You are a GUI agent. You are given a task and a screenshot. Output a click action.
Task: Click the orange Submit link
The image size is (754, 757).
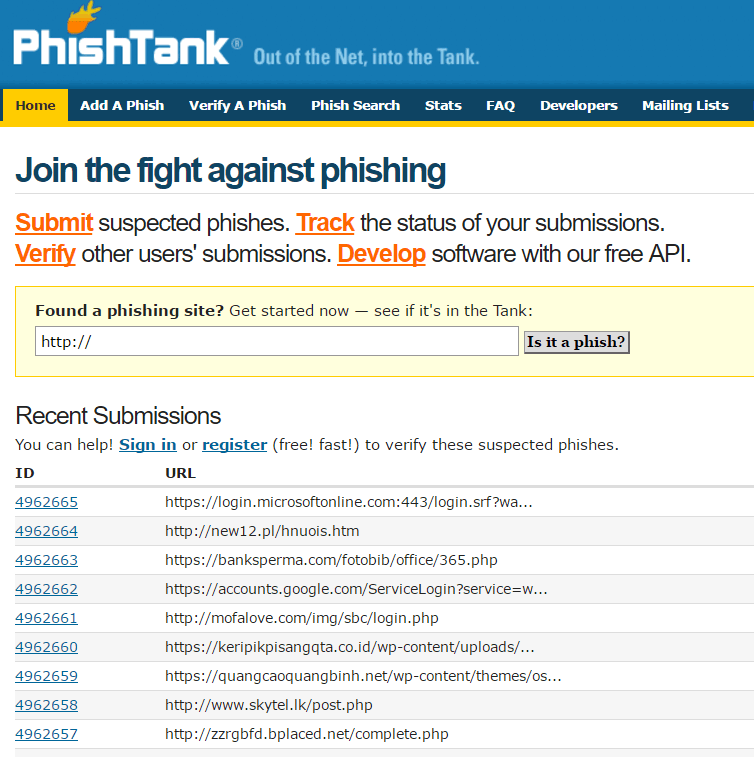54,223
